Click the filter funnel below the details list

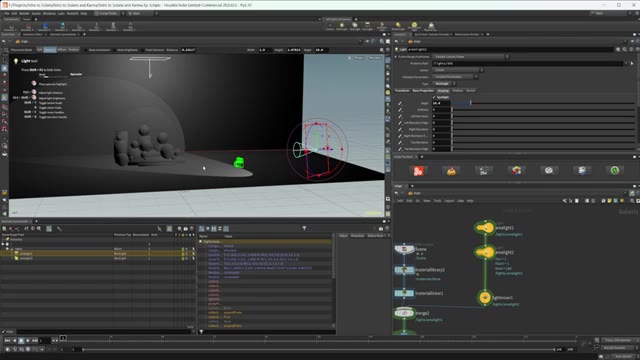[x=201, y=331]
